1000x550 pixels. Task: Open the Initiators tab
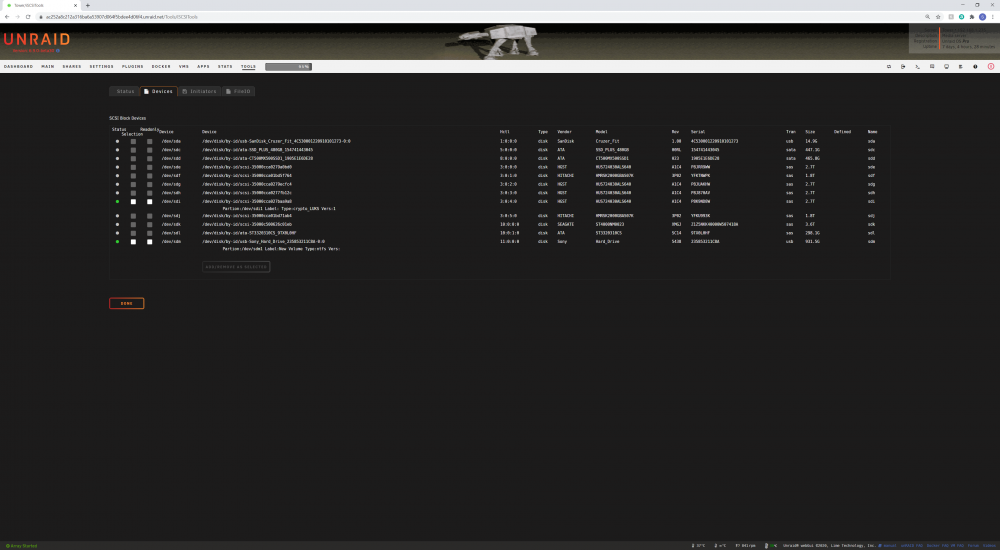click(200, 91)
